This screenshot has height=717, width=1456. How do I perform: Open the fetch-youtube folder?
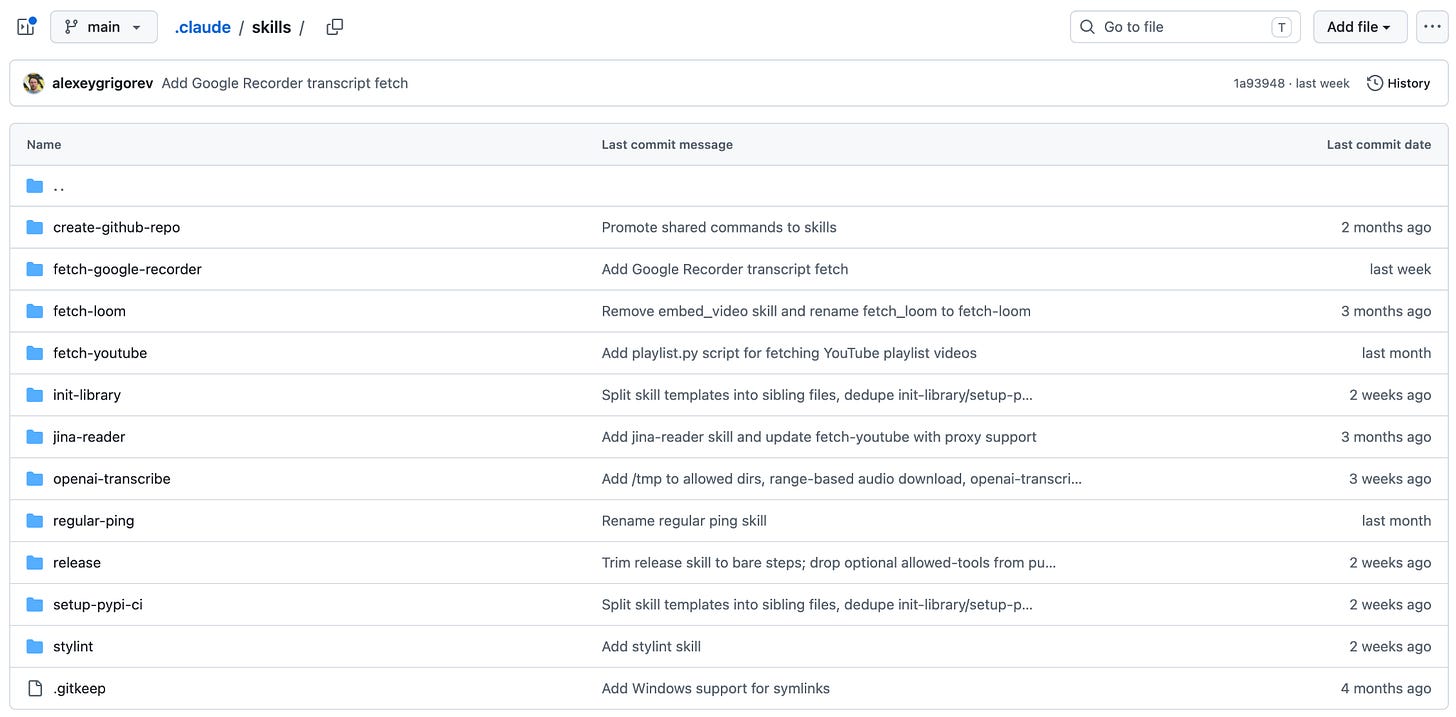tap(100, 353)
